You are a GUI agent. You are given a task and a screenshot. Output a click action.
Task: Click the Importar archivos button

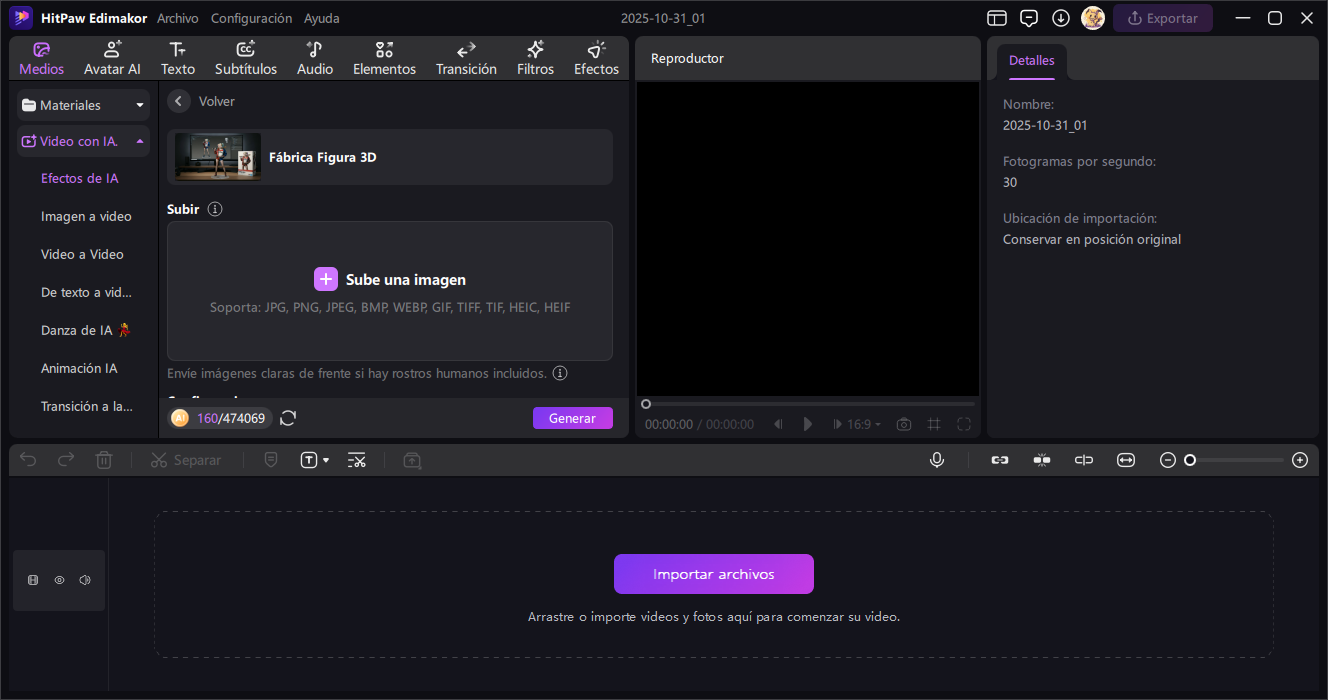click(x=713, y=574)
